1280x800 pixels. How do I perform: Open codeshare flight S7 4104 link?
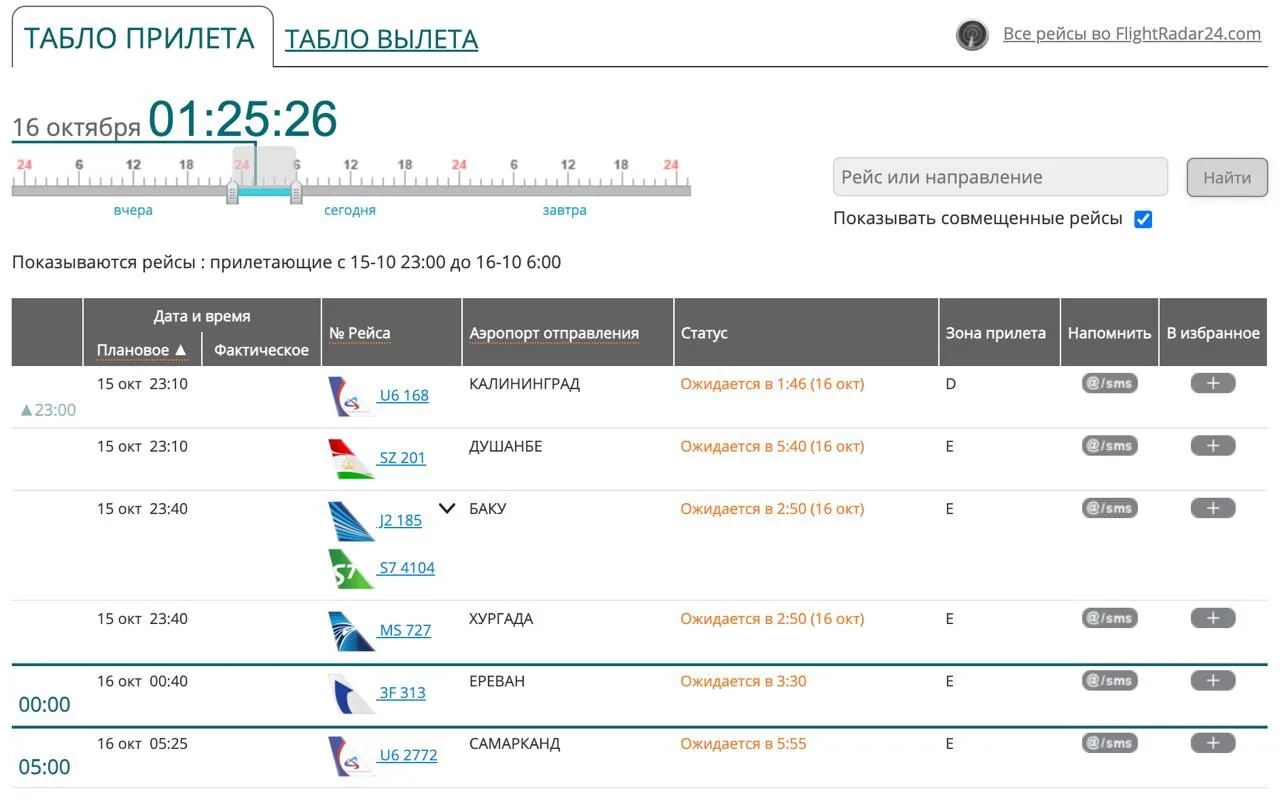click(x=407, y=568)
